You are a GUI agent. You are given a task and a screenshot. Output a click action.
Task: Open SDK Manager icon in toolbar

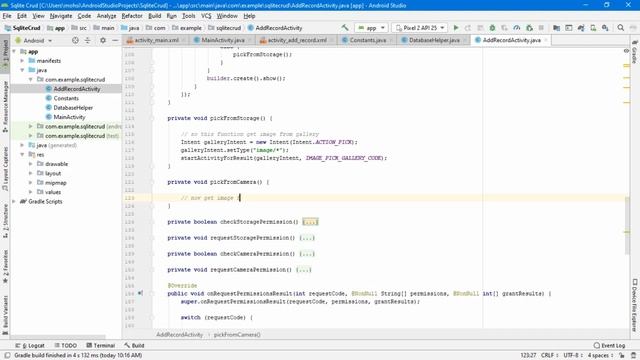click(x=605, y=28)
